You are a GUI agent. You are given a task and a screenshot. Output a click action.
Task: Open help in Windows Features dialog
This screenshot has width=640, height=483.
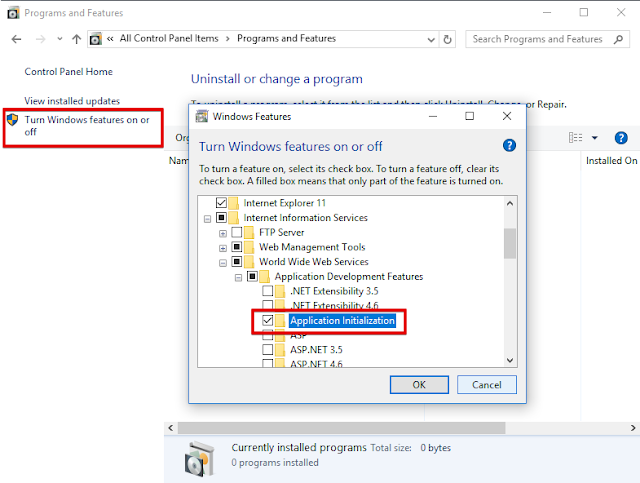pyautogui.click(x=509, y=145)
